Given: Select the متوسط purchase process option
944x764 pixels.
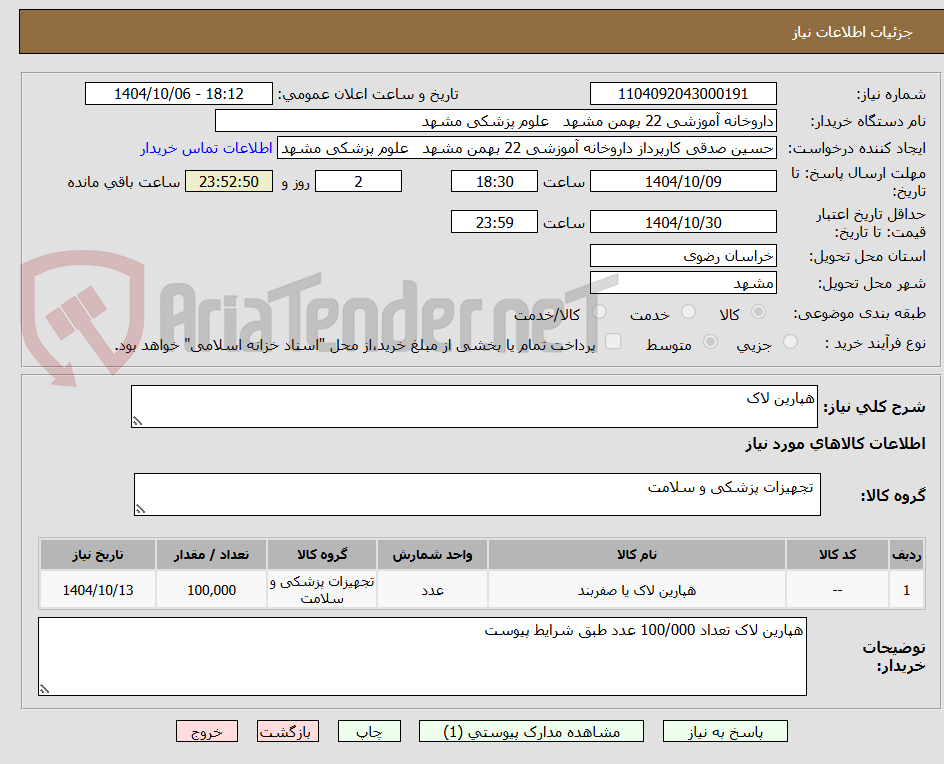Looking at the screenshot, I should pos(710,342).
